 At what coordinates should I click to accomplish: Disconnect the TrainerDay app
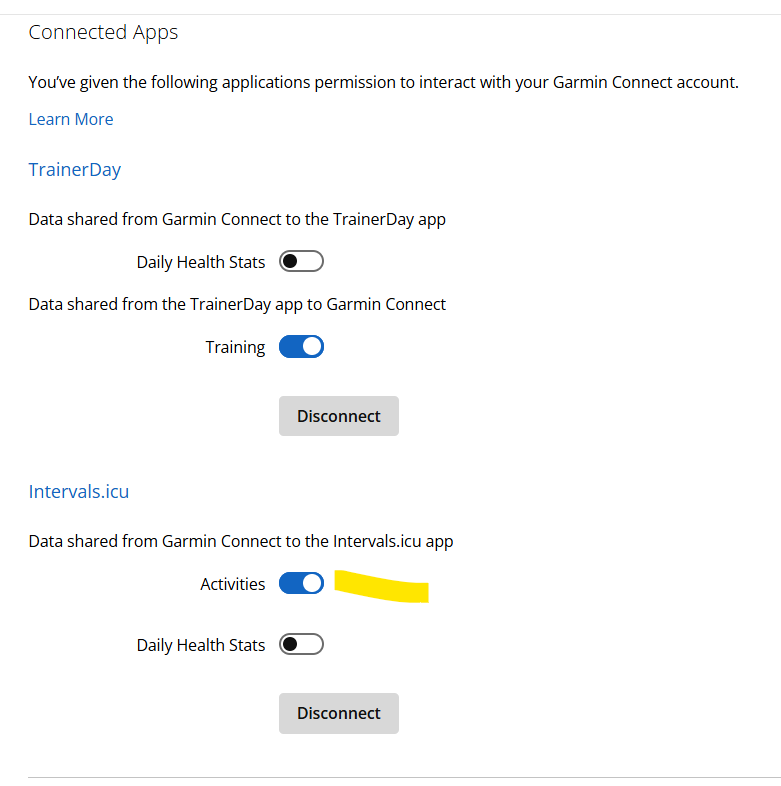(338, 416)
